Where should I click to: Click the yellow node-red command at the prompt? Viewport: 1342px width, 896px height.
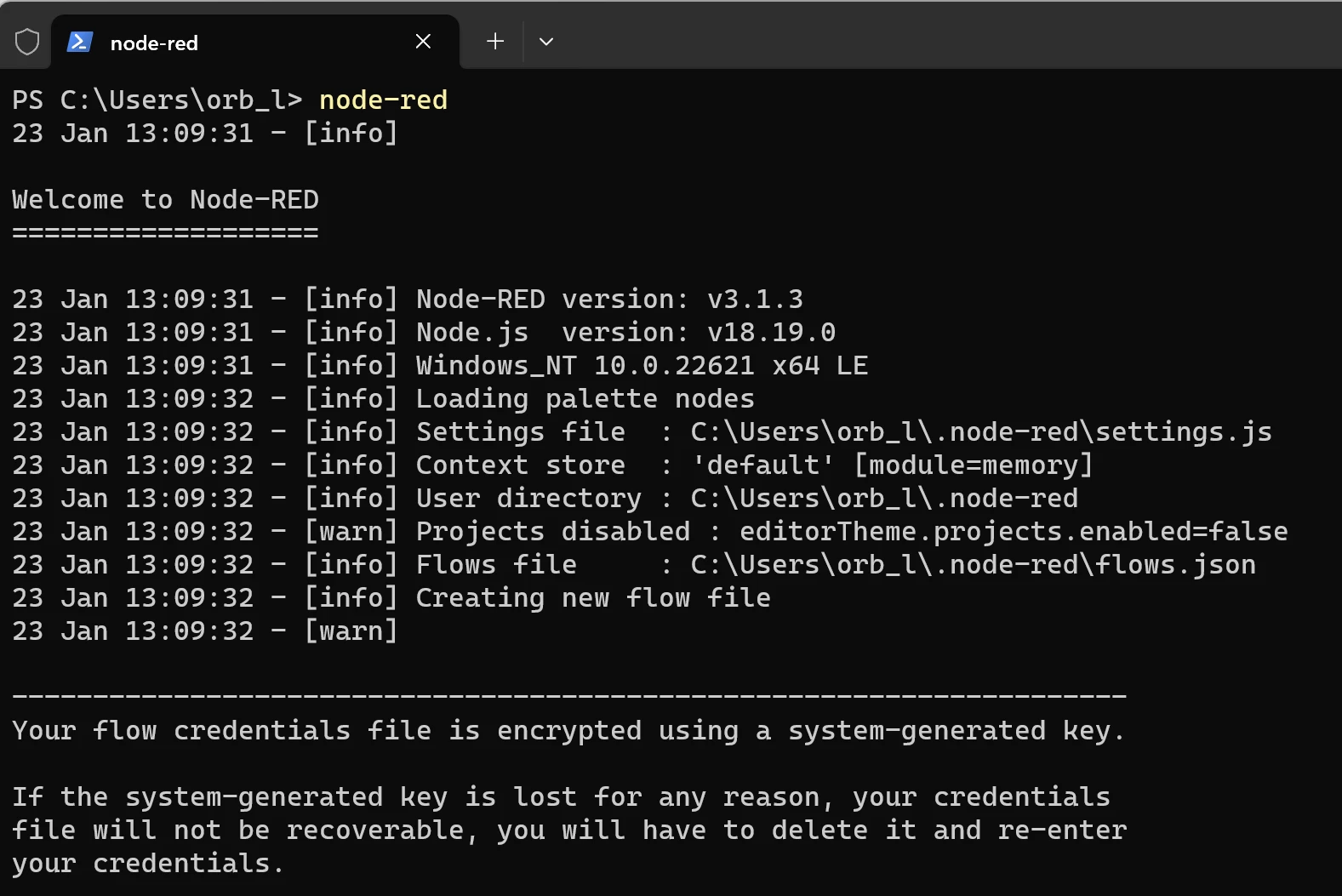(x=383, y=100)
